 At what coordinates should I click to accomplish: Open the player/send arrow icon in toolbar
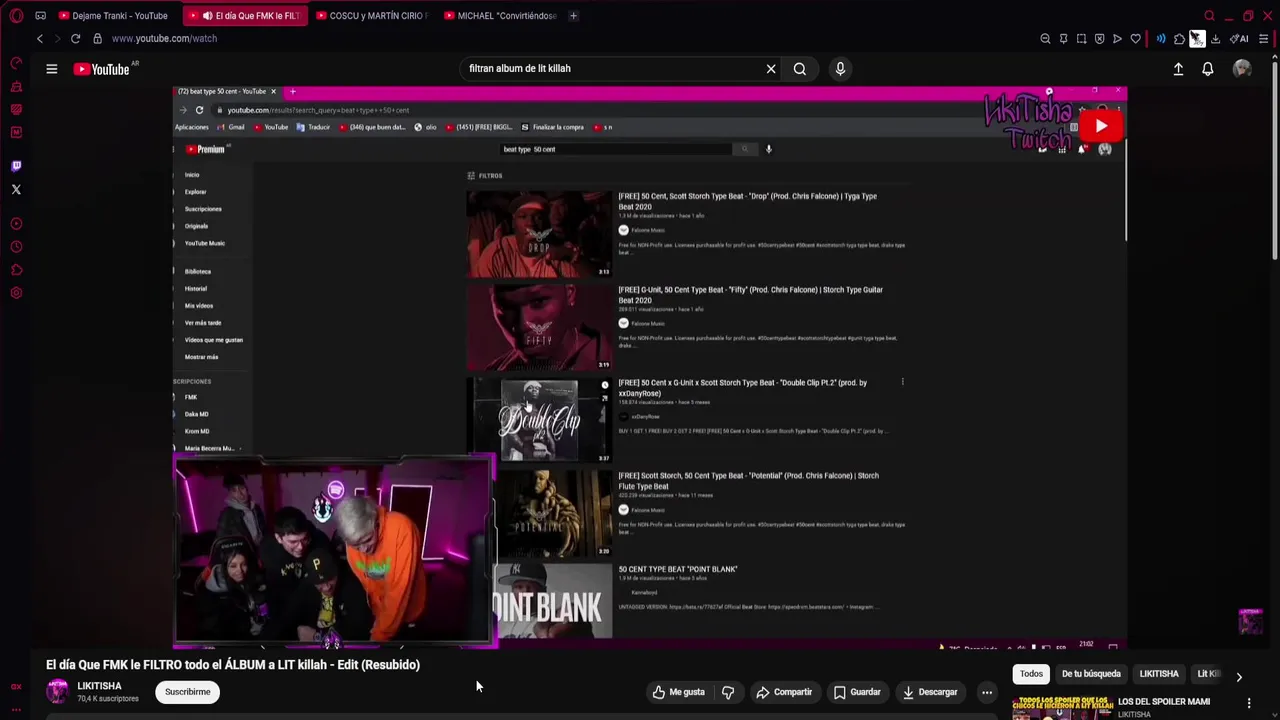coord(1117,39)
